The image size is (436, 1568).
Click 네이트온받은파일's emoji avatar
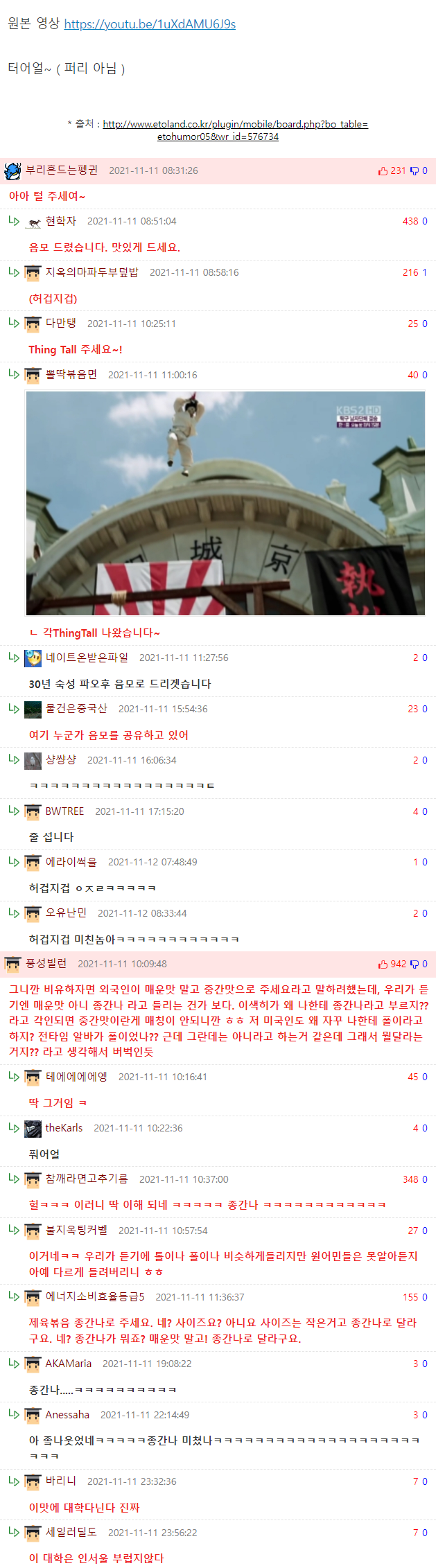[x=33, y=658]
